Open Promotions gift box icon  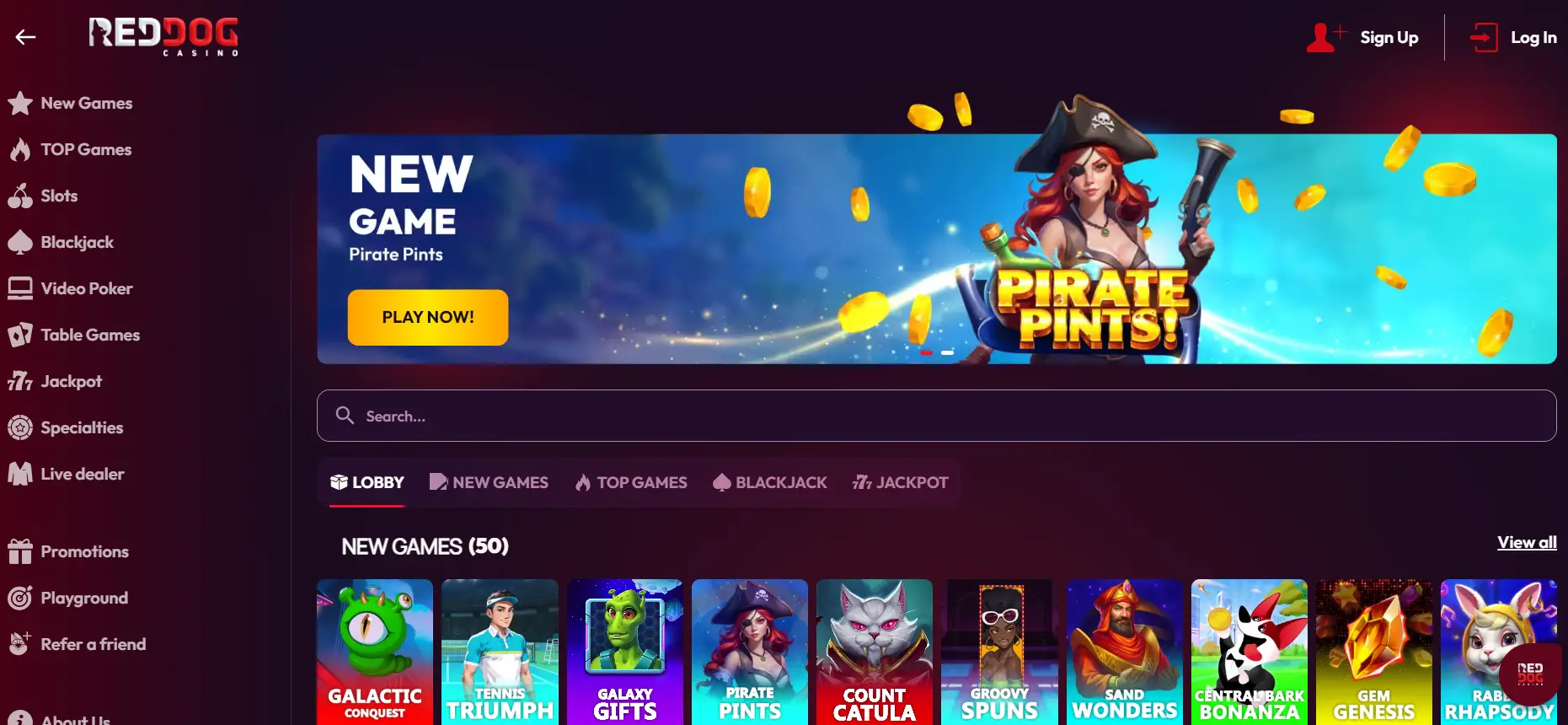tap(20, 551)
